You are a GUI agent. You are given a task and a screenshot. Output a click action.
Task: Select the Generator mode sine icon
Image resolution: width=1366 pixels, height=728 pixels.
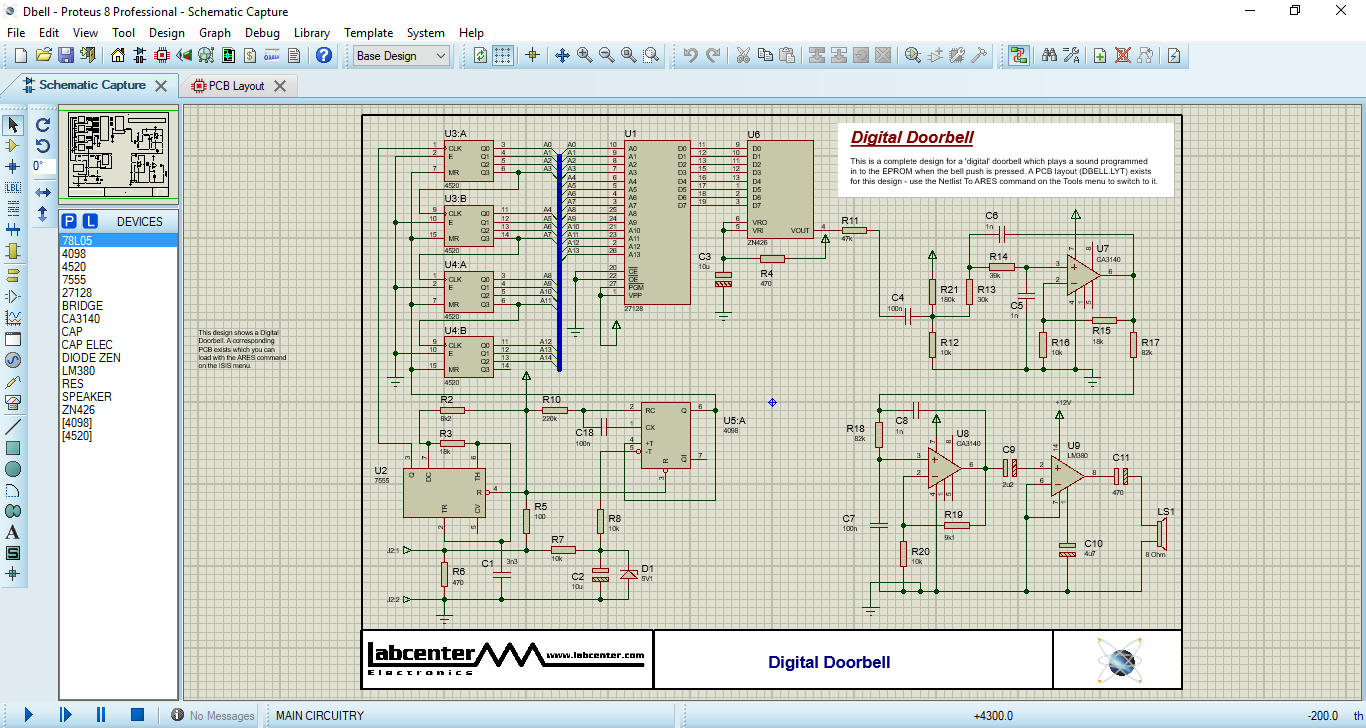click(x=13, y=359)
